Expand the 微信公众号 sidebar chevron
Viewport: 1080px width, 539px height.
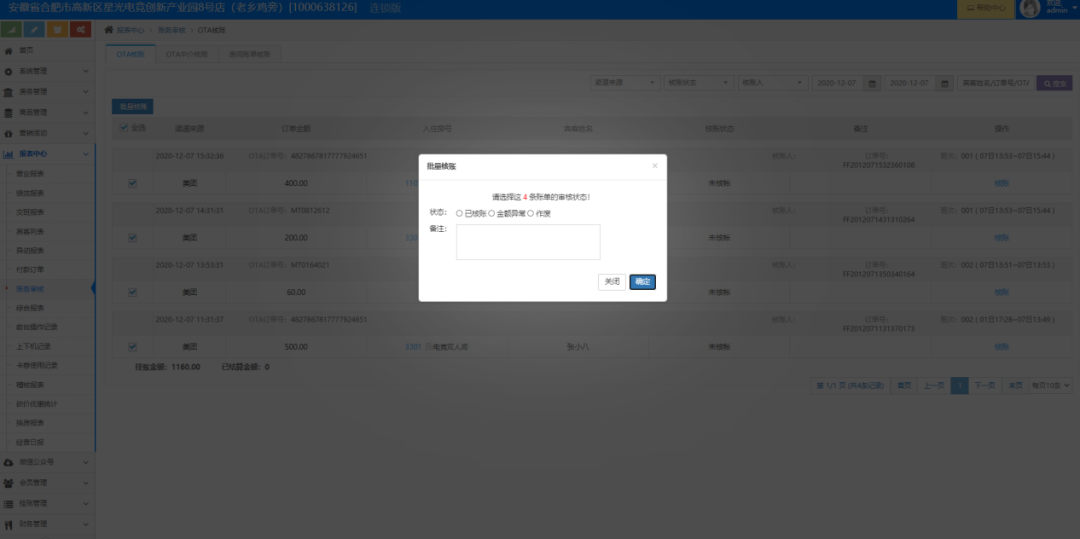[86, 463]
